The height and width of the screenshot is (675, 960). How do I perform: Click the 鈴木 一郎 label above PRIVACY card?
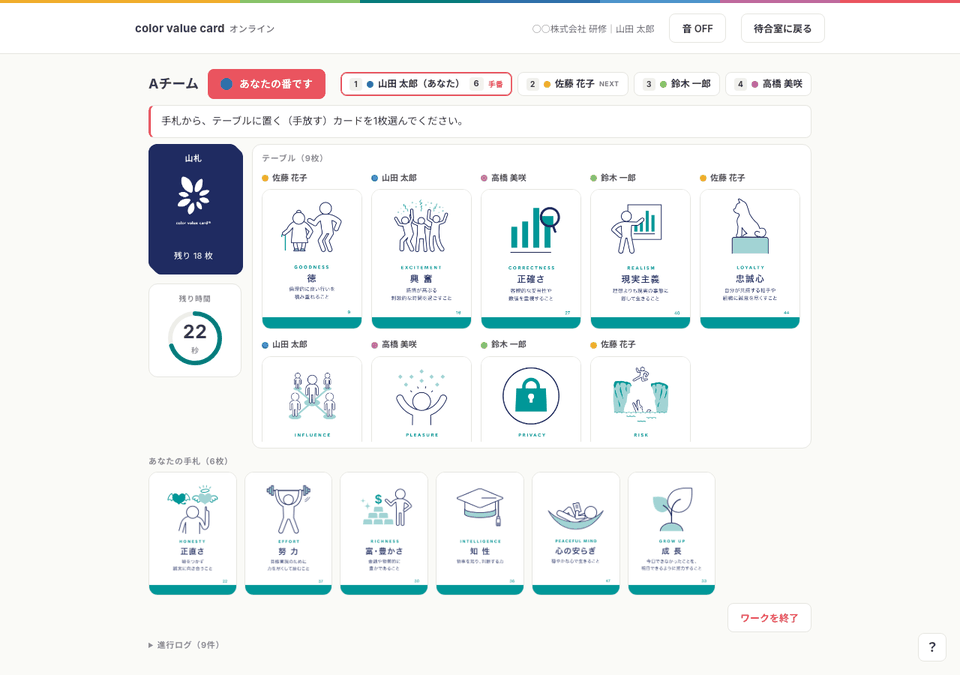tap(509, 344)
